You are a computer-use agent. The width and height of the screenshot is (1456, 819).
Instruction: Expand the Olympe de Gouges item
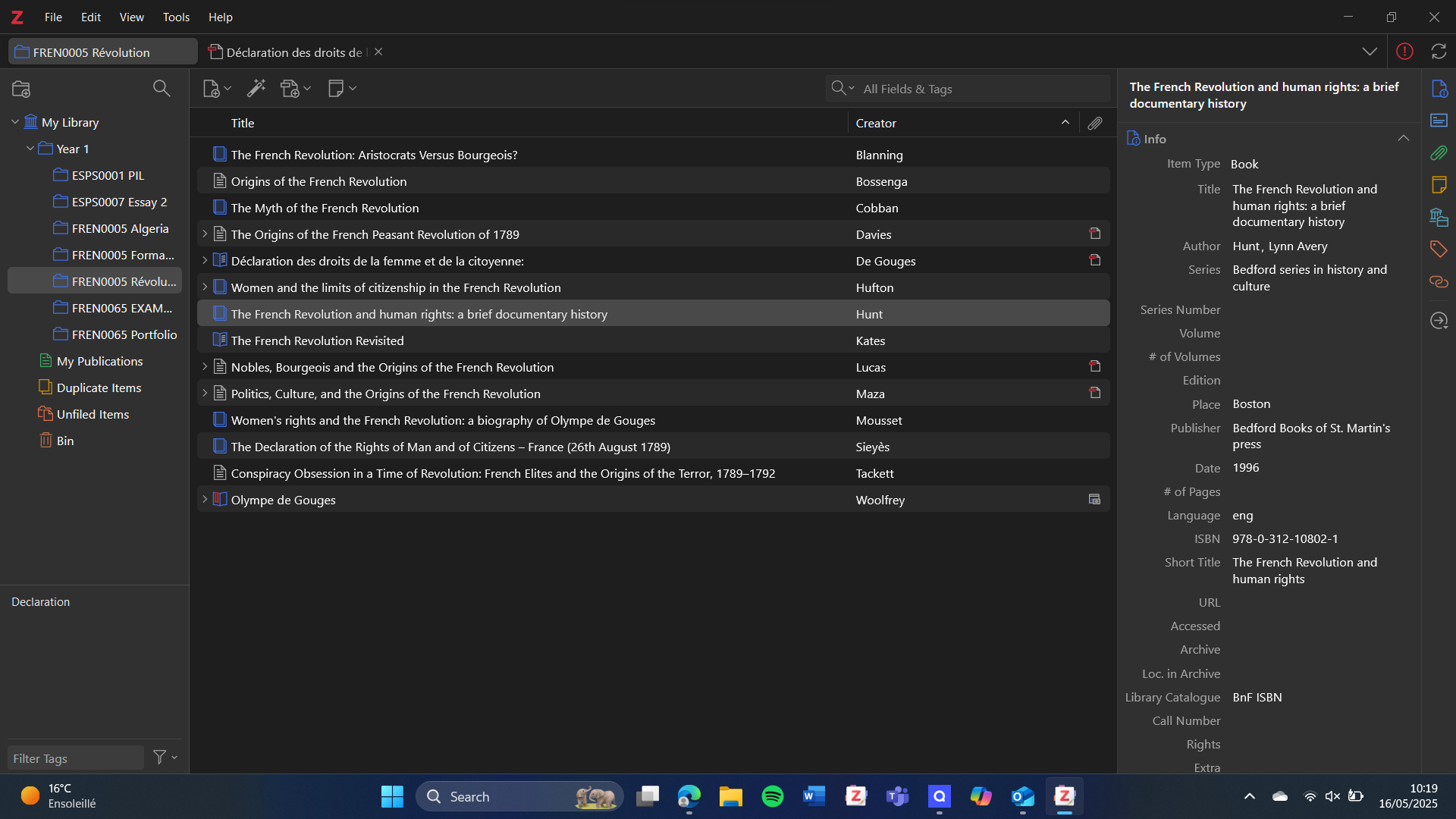(205, 500)
